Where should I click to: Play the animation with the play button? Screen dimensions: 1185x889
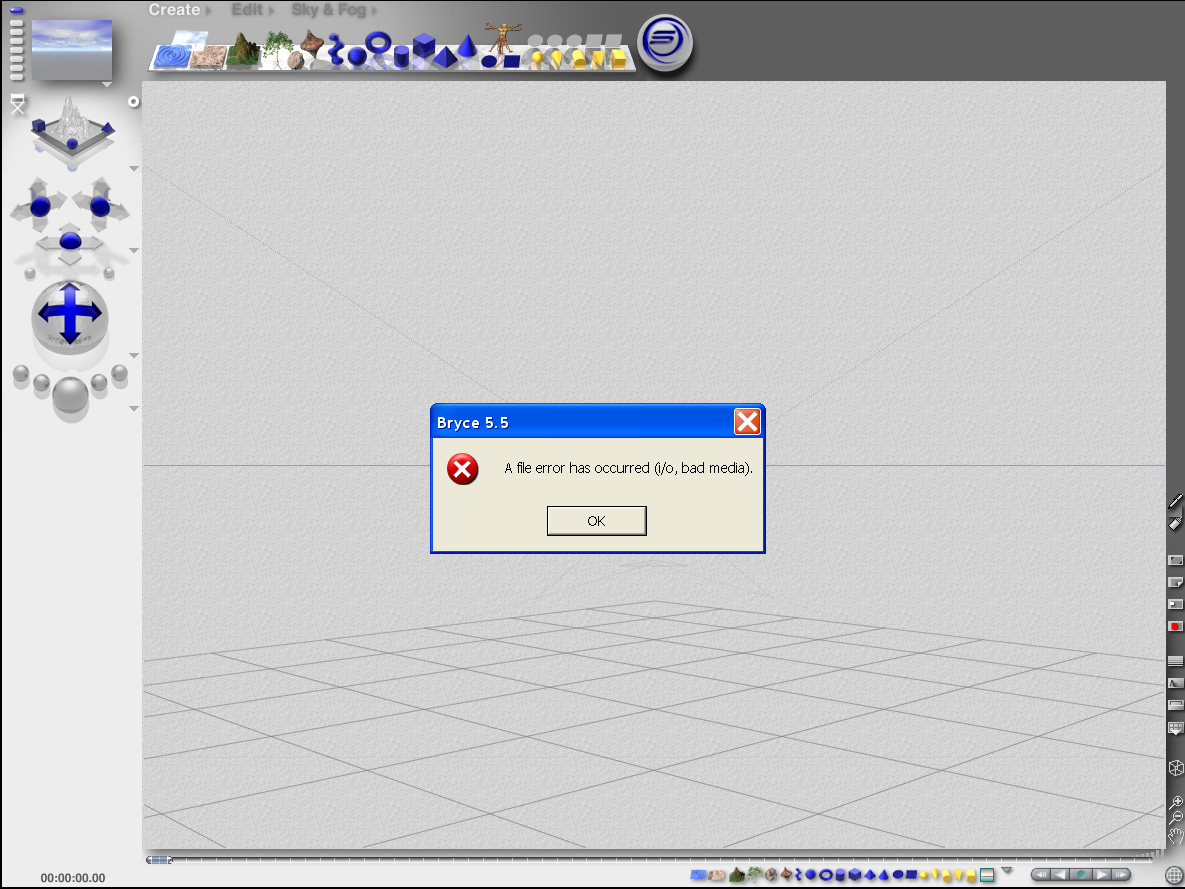pyautogui.click(x=1102, y=875)
